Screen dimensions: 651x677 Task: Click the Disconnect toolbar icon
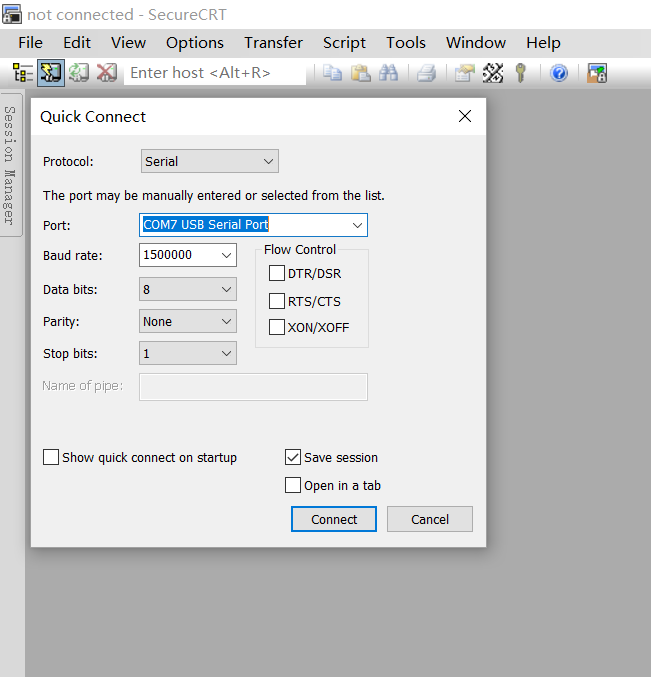[x=106, y=73]
